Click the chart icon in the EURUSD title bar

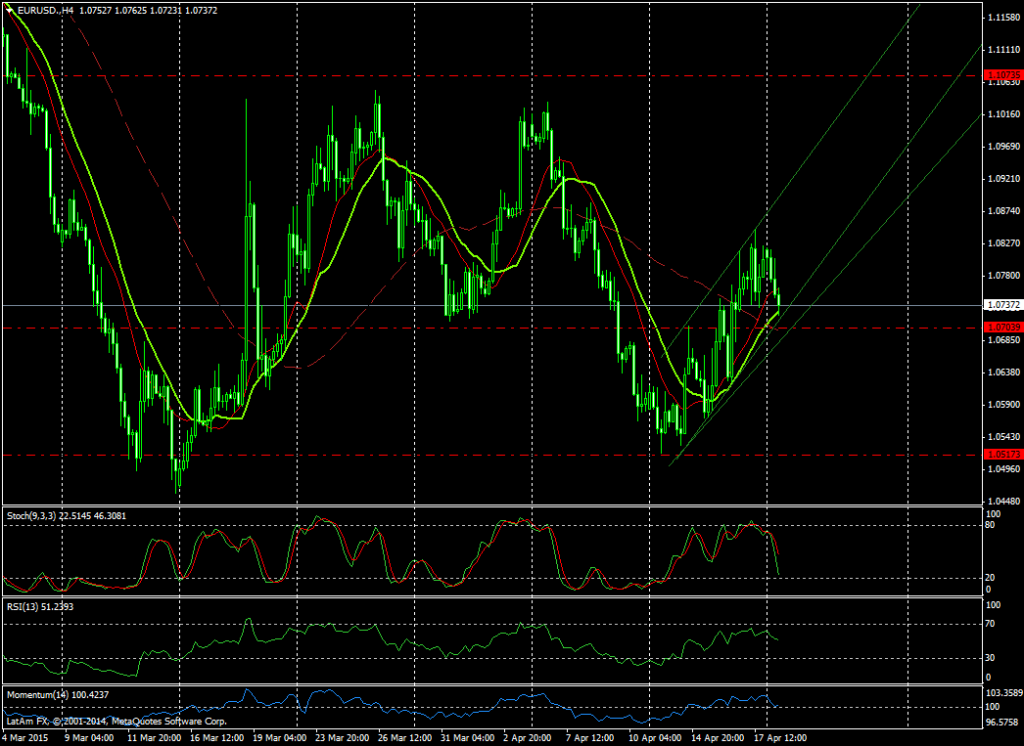pos(11,11)
